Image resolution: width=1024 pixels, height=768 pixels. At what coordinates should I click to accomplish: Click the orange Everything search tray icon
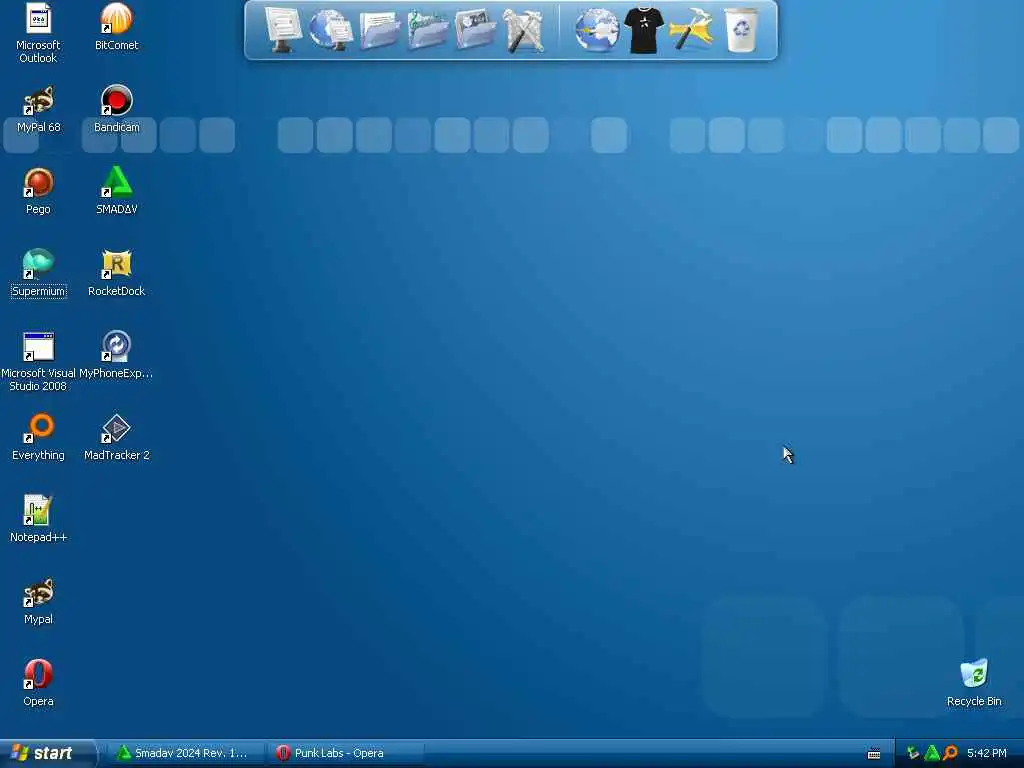[x=950, y=754]
